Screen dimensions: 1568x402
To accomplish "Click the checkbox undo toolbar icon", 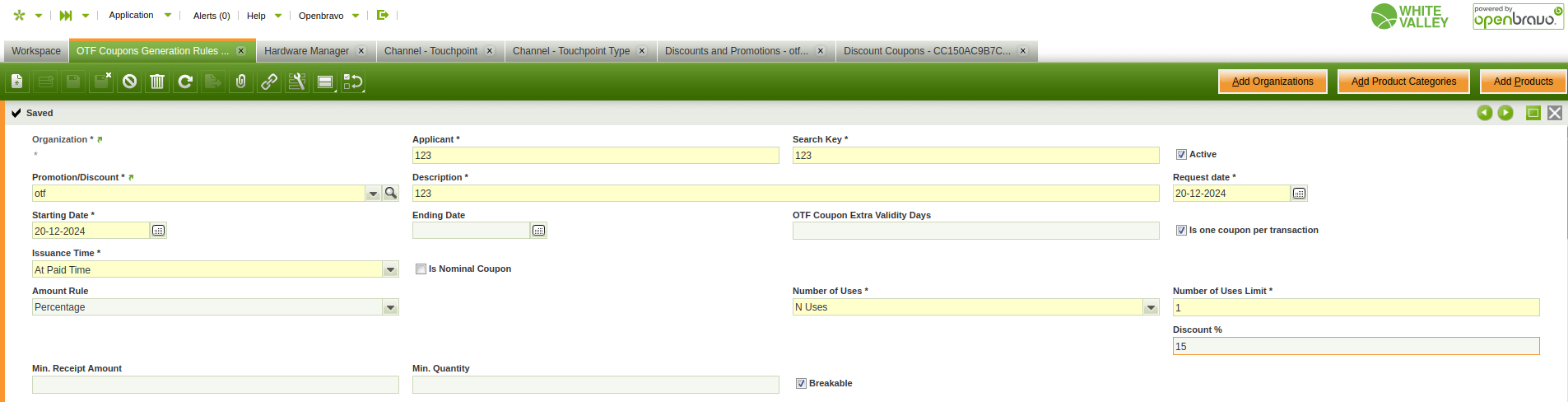I will pos(353,82).
